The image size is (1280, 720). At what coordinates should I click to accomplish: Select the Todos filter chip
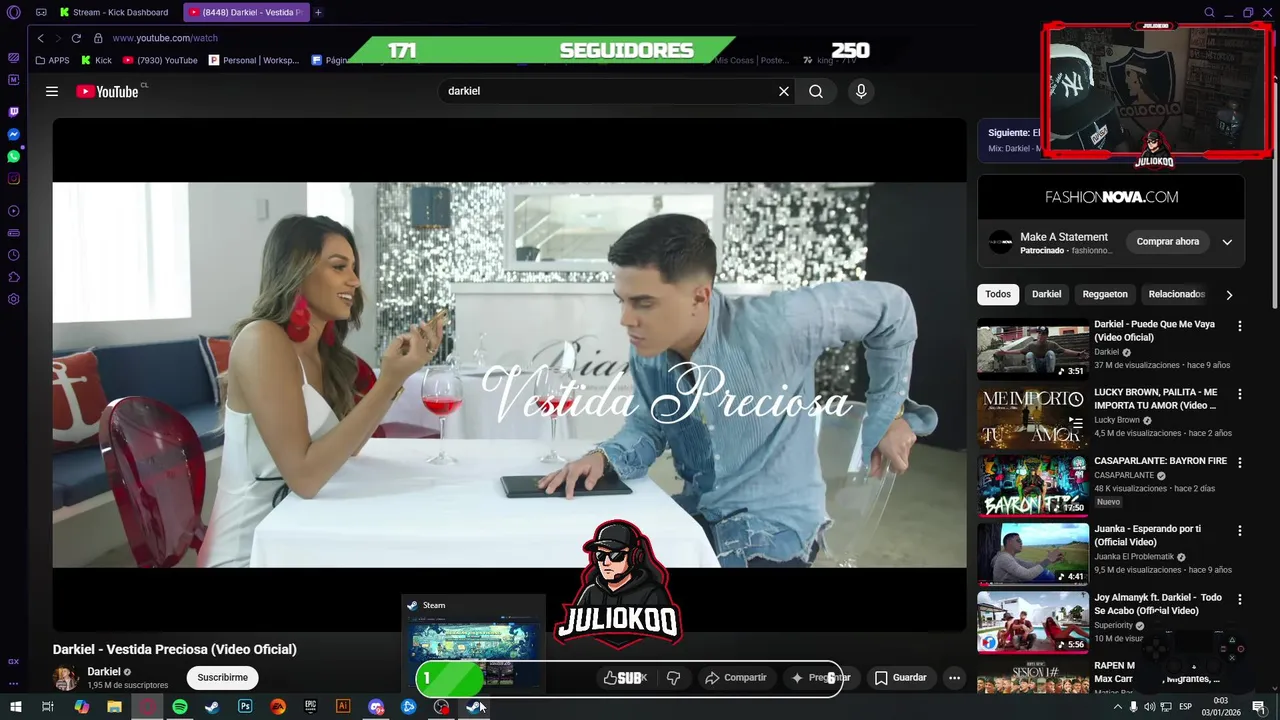click(x=998, y=294)
